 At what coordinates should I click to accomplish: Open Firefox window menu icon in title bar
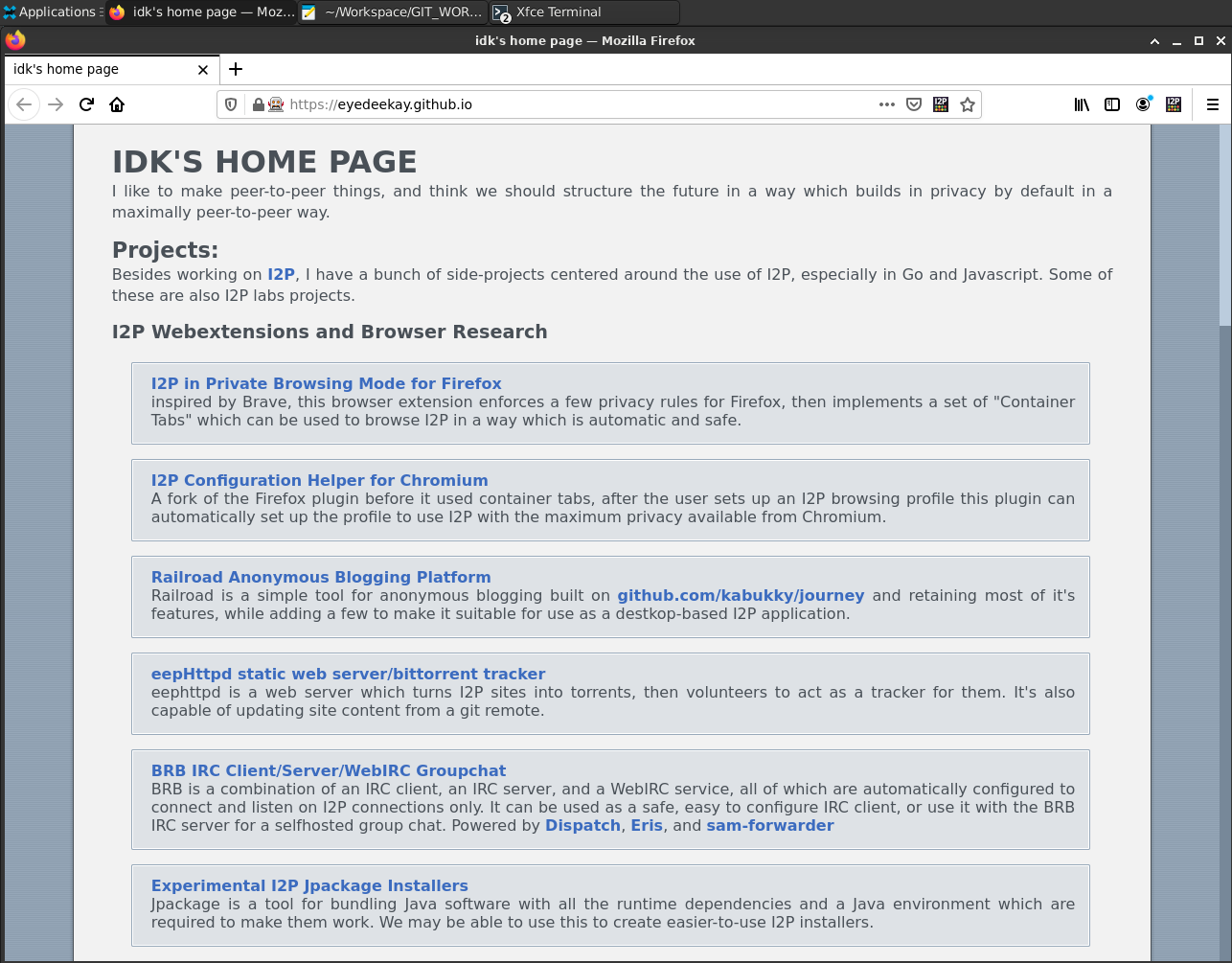click(x=14, y=40)
